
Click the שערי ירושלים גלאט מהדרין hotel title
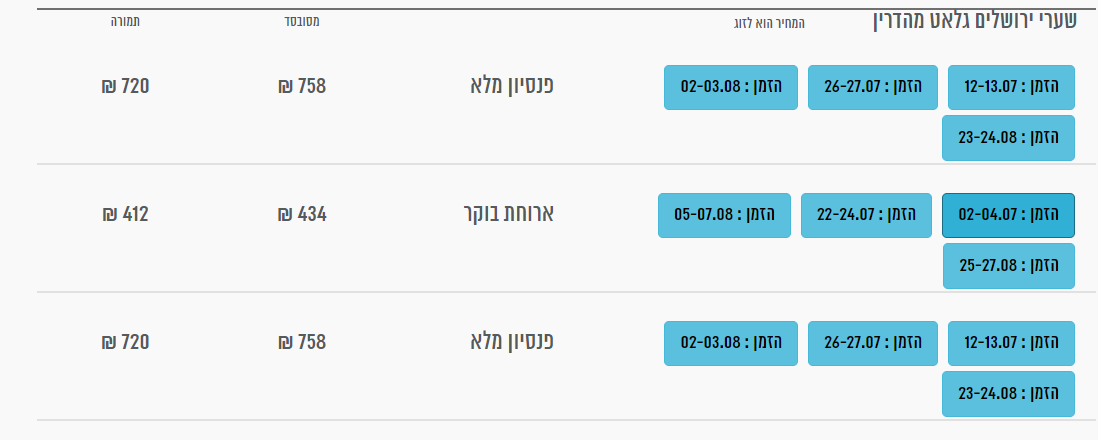(975, 21)
